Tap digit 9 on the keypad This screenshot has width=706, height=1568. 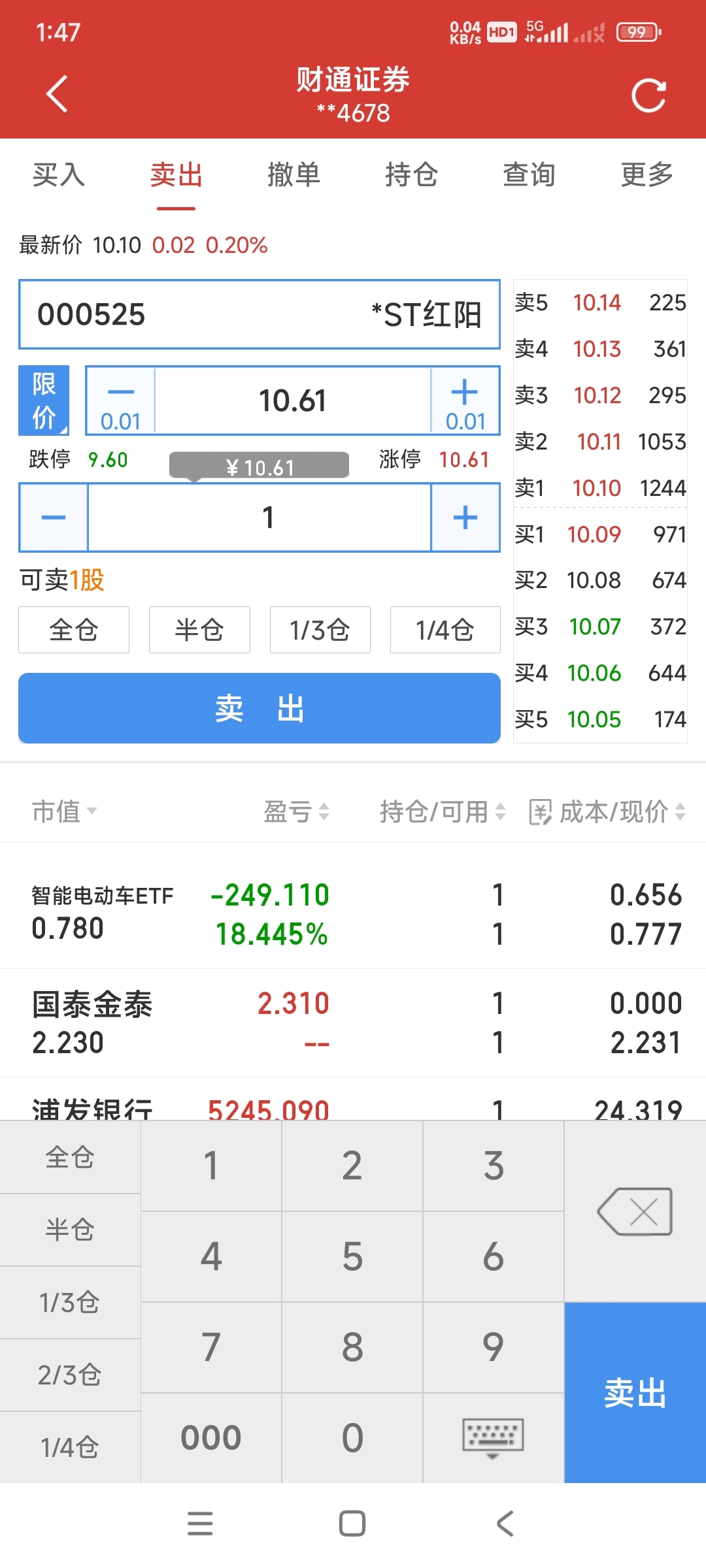tap(494, 1347)
